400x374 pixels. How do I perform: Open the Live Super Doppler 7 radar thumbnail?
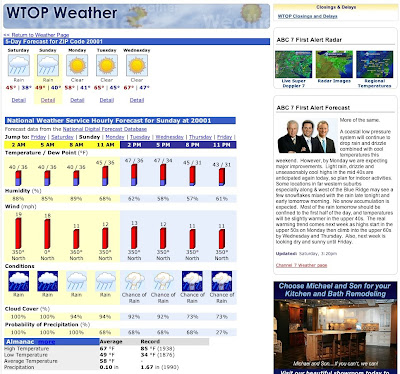pyautogui.click(x=294, y=64)
